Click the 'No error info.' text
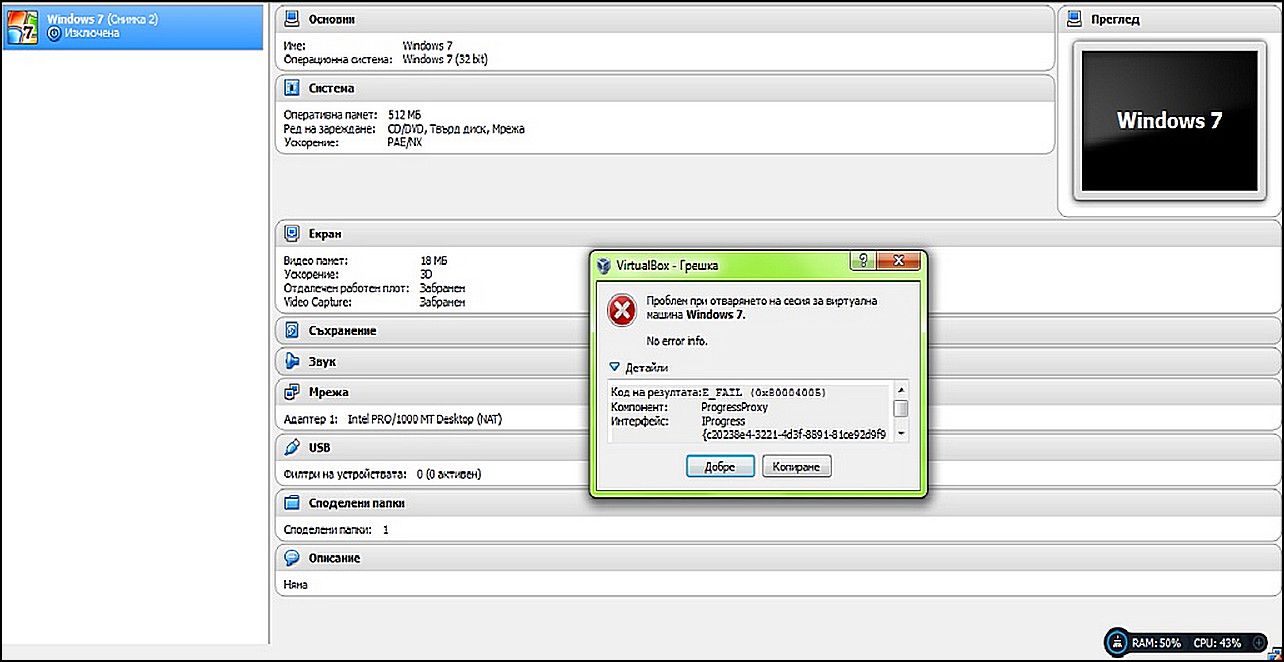Image resolution: width=1284 pixels, height=662 pixels. pos(677,341)
